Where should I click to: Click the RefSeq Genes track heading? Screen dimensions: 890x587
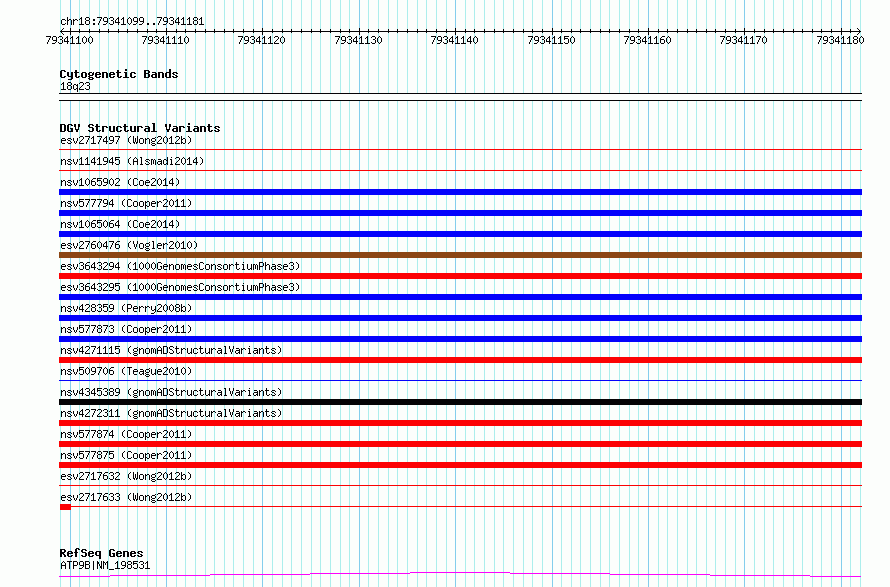[x=101, y=553]
